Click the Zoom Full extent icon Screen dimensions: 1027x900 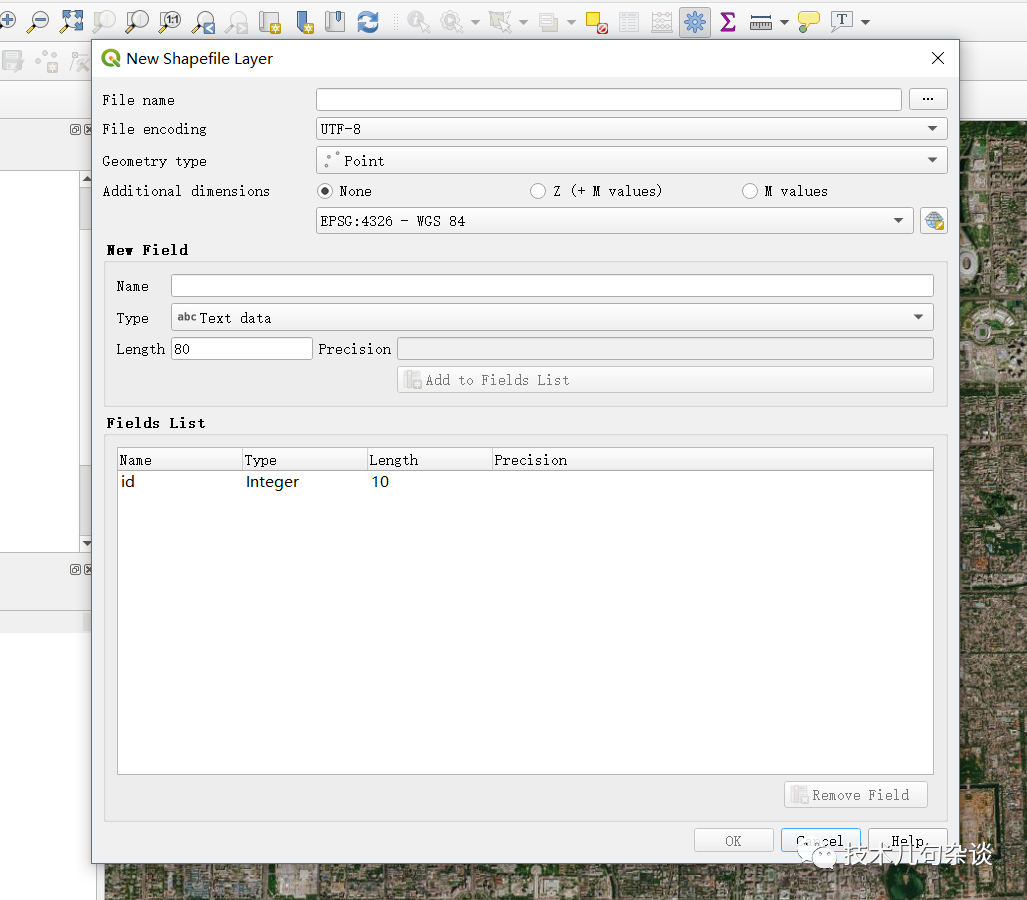[71, 21]
